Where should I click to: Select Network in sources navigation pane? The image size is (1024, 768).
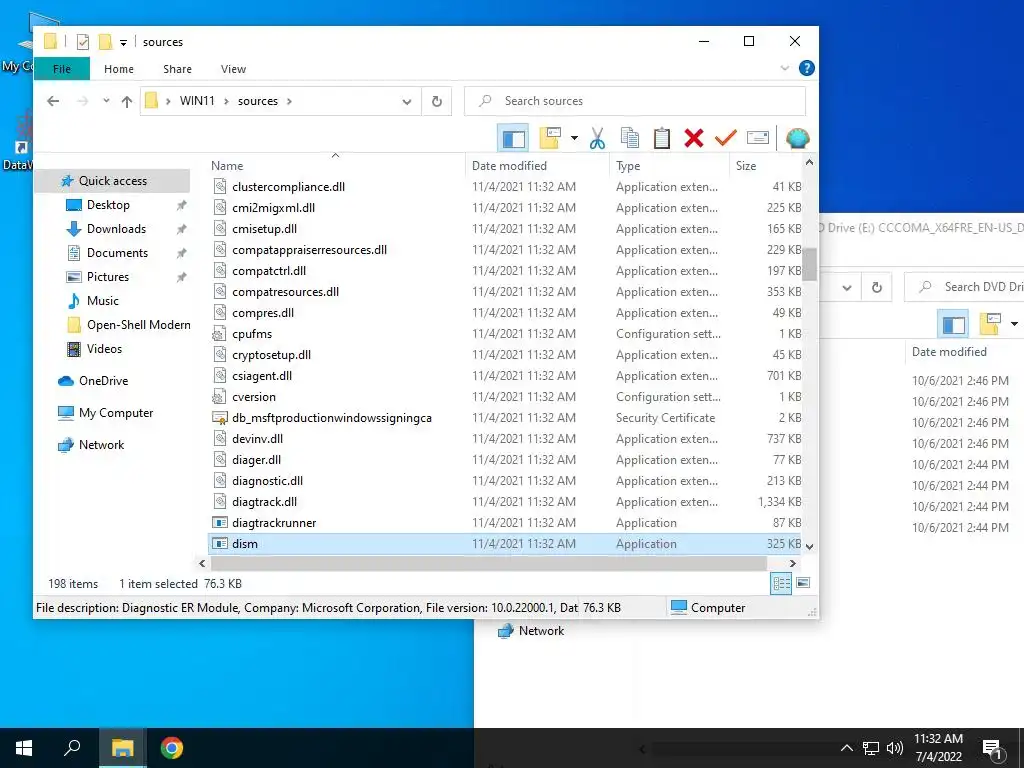tap(101, 445)
